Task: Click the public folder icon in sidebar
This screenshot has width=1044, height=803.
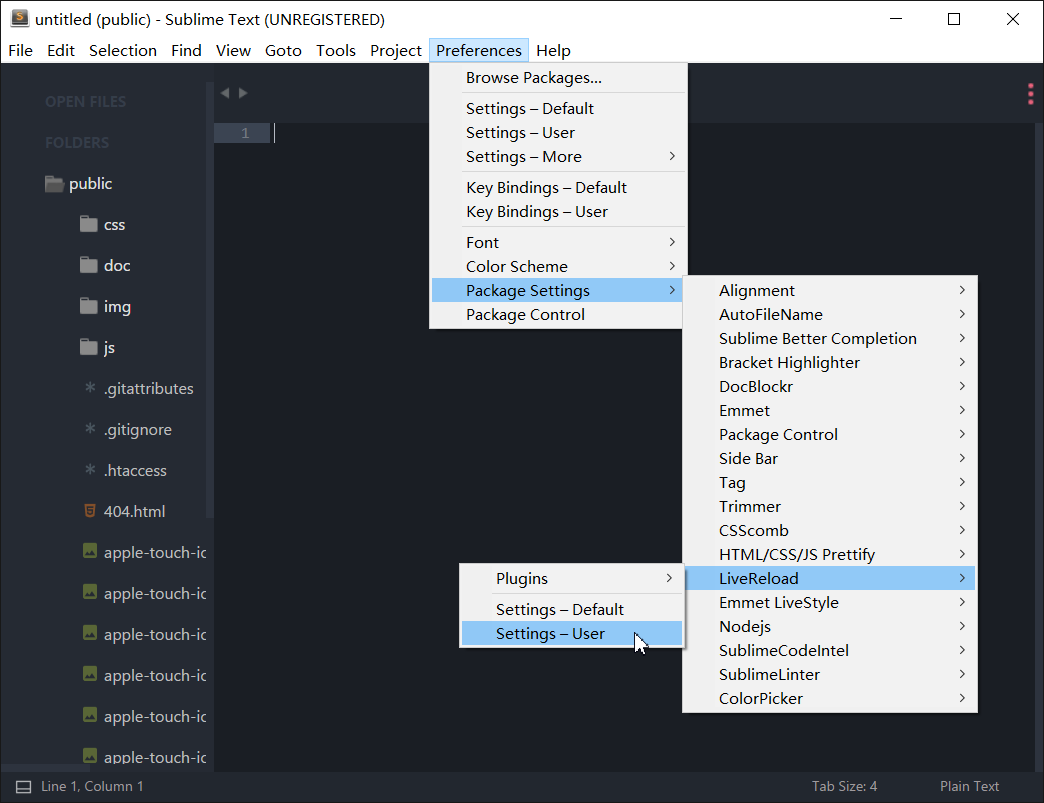Action: coord(54,184)
